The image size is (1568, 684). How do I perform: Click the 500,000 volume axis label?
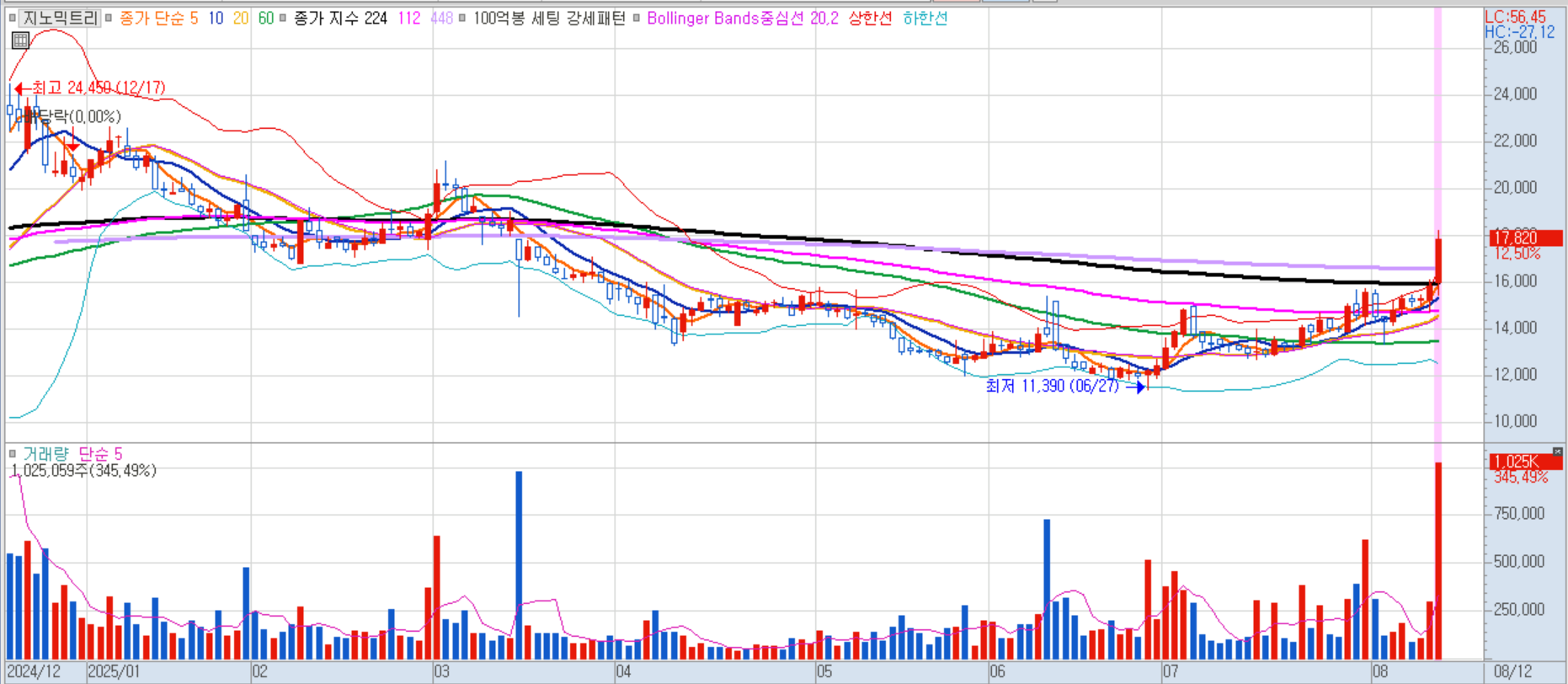[1519, 561]
